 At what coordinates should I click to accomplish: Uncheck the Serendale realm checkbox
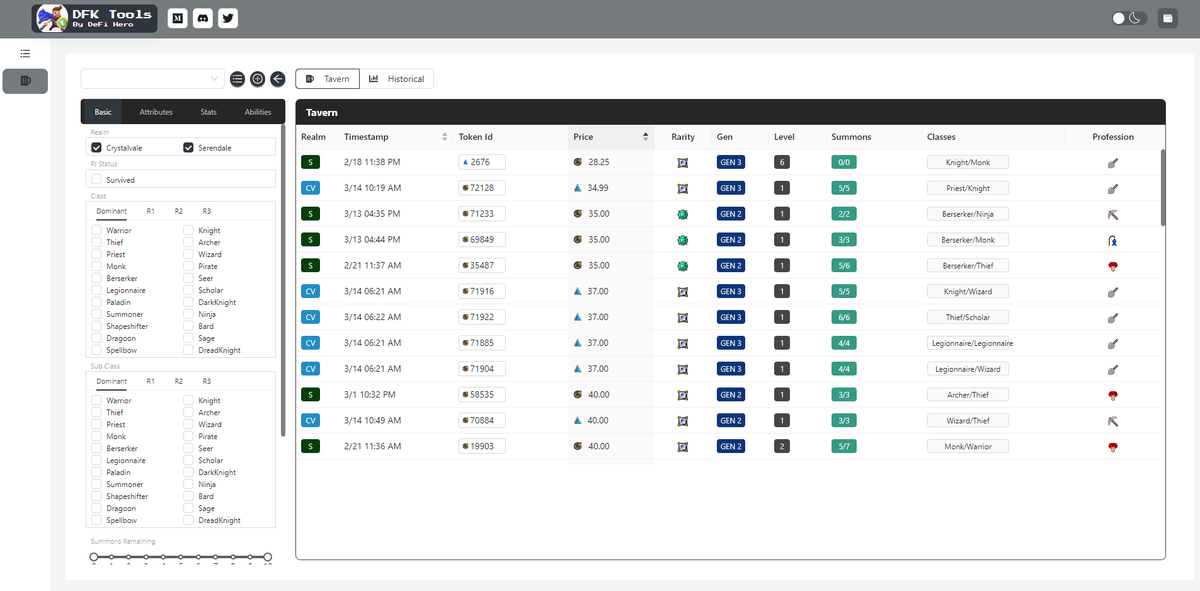coord(188,148)
